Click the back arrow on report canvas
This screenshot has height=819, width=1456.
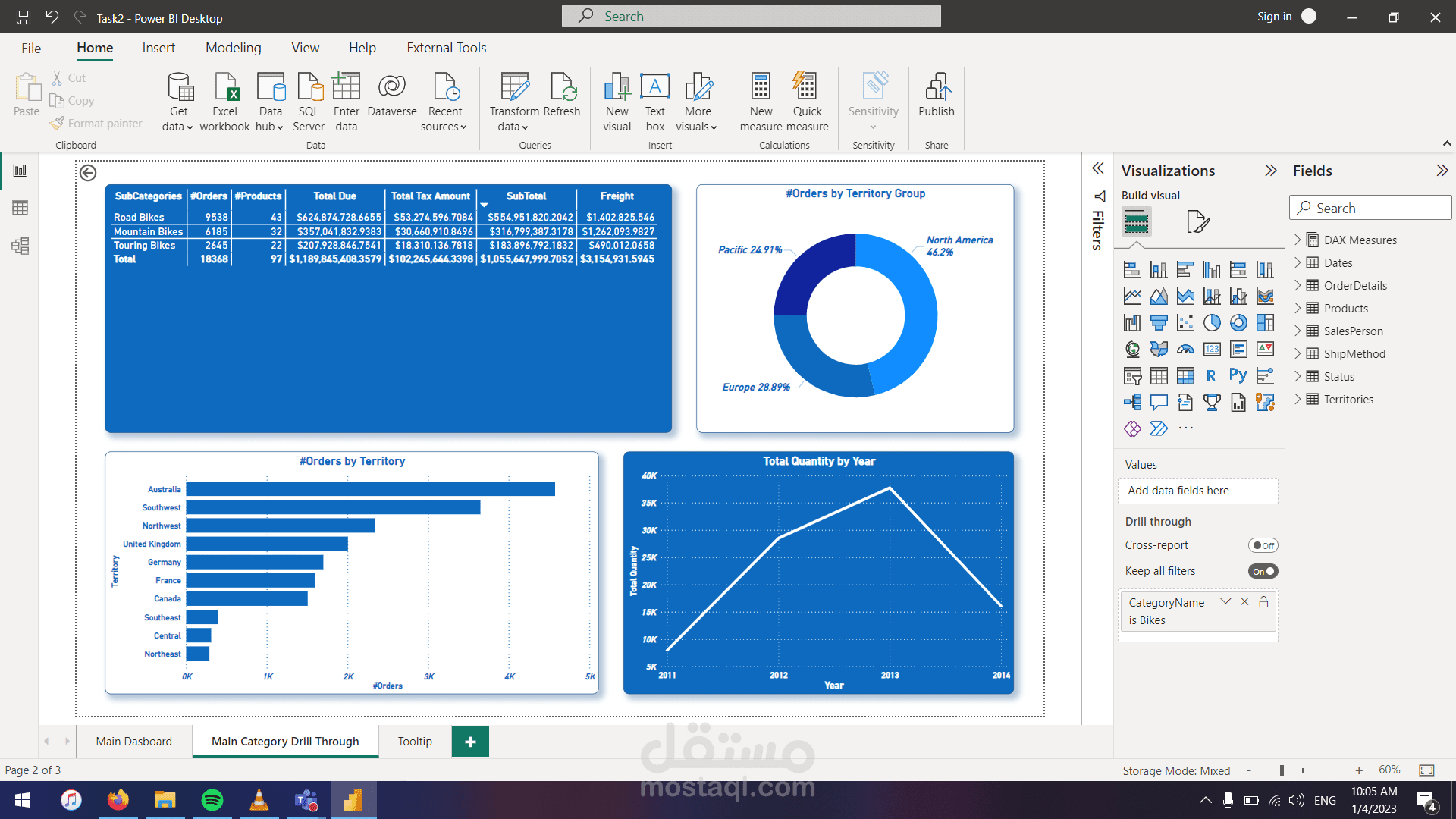(x=88, y=173)
